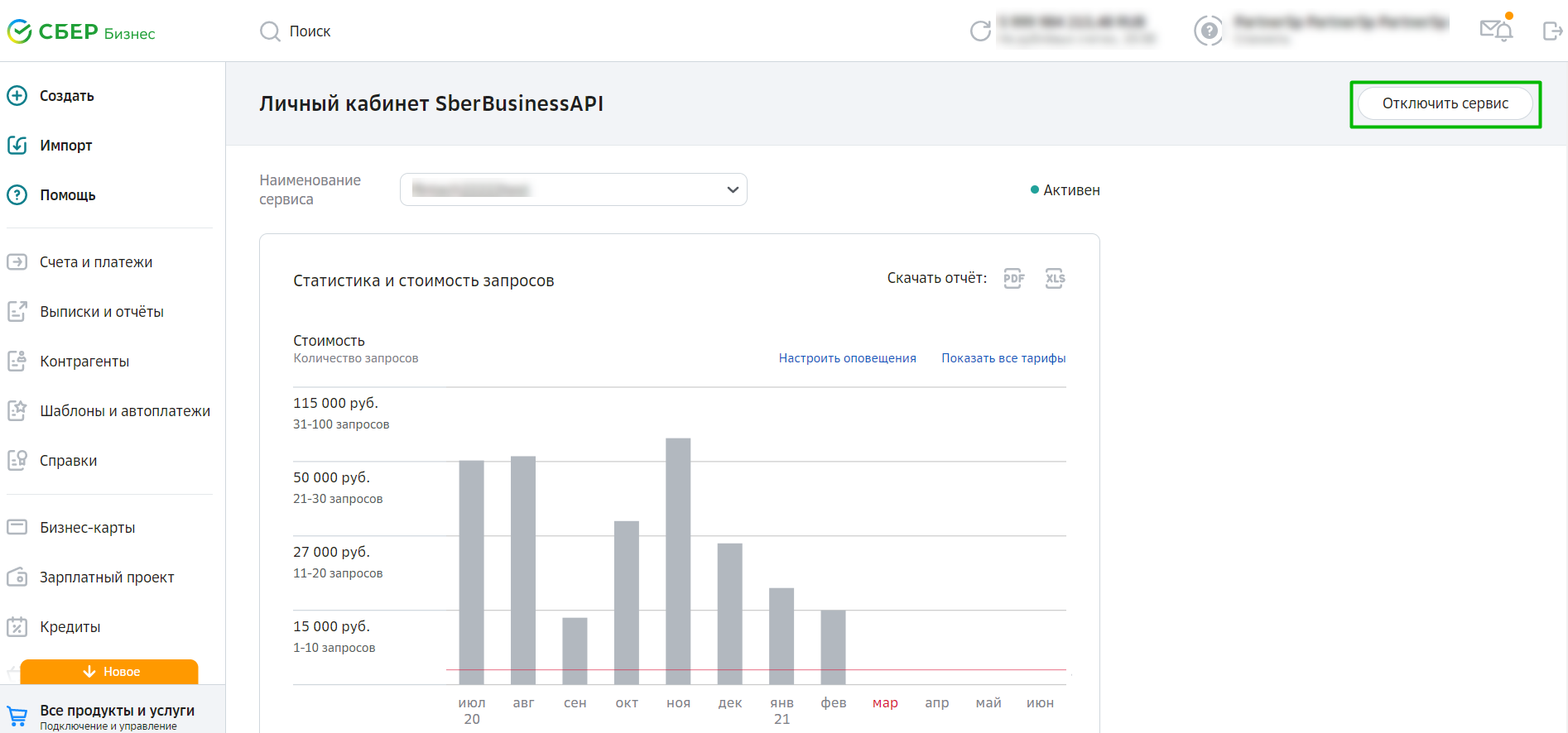Click the 115 000 руб. tariff label
The image size is (1568, 733).
335,403
